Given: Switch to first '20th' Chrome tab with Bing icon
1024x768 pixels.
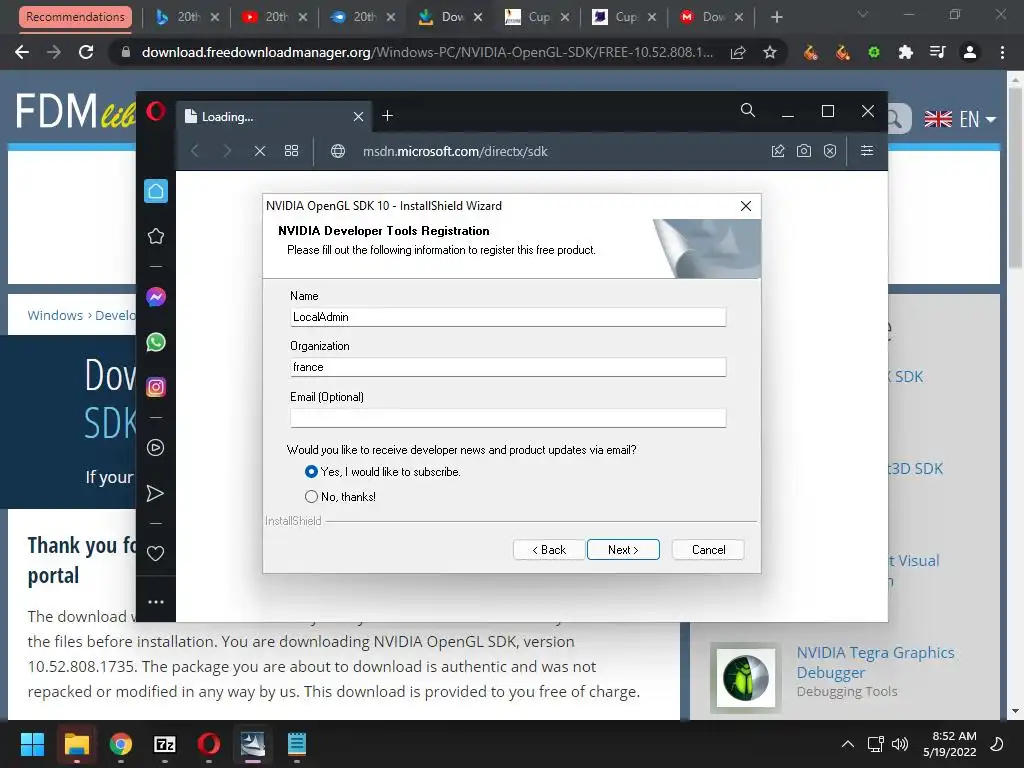Looking at the screenshot, I should pyautogui.click(x=187, y=17).
